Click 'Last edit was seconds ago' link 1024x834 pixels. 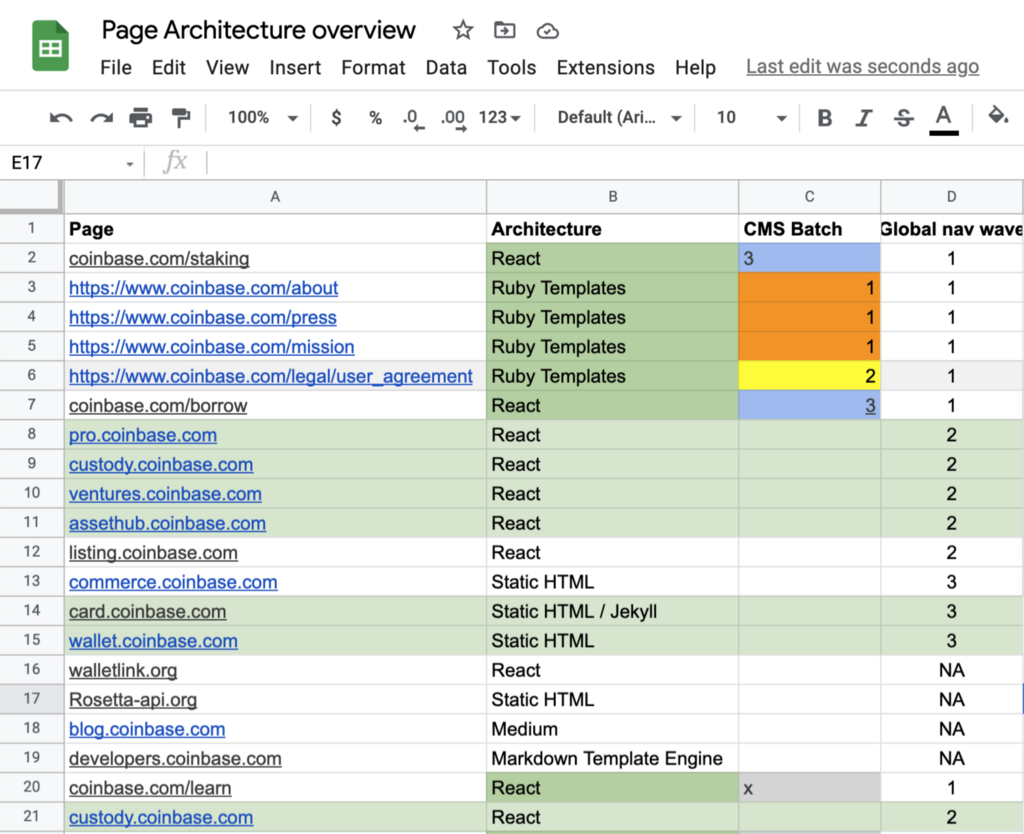coord(862,67)
